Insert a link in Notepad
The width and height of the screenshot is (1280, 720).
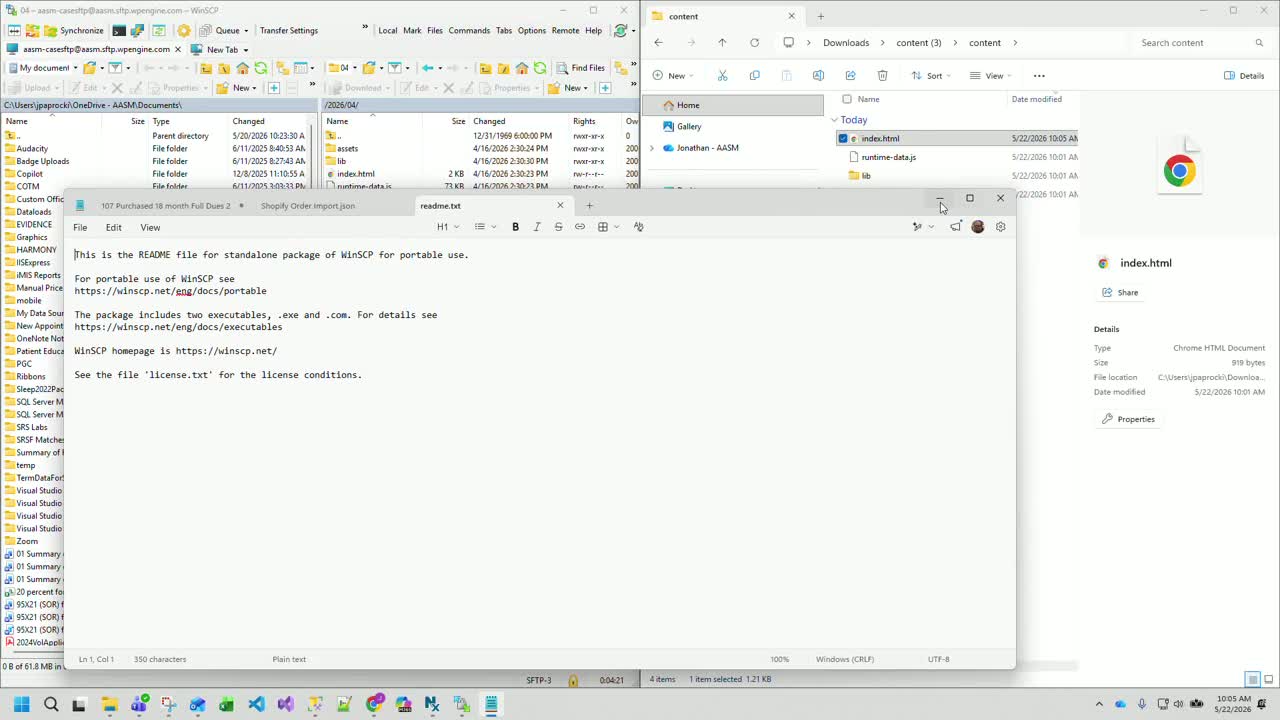(x=580, y=227)
